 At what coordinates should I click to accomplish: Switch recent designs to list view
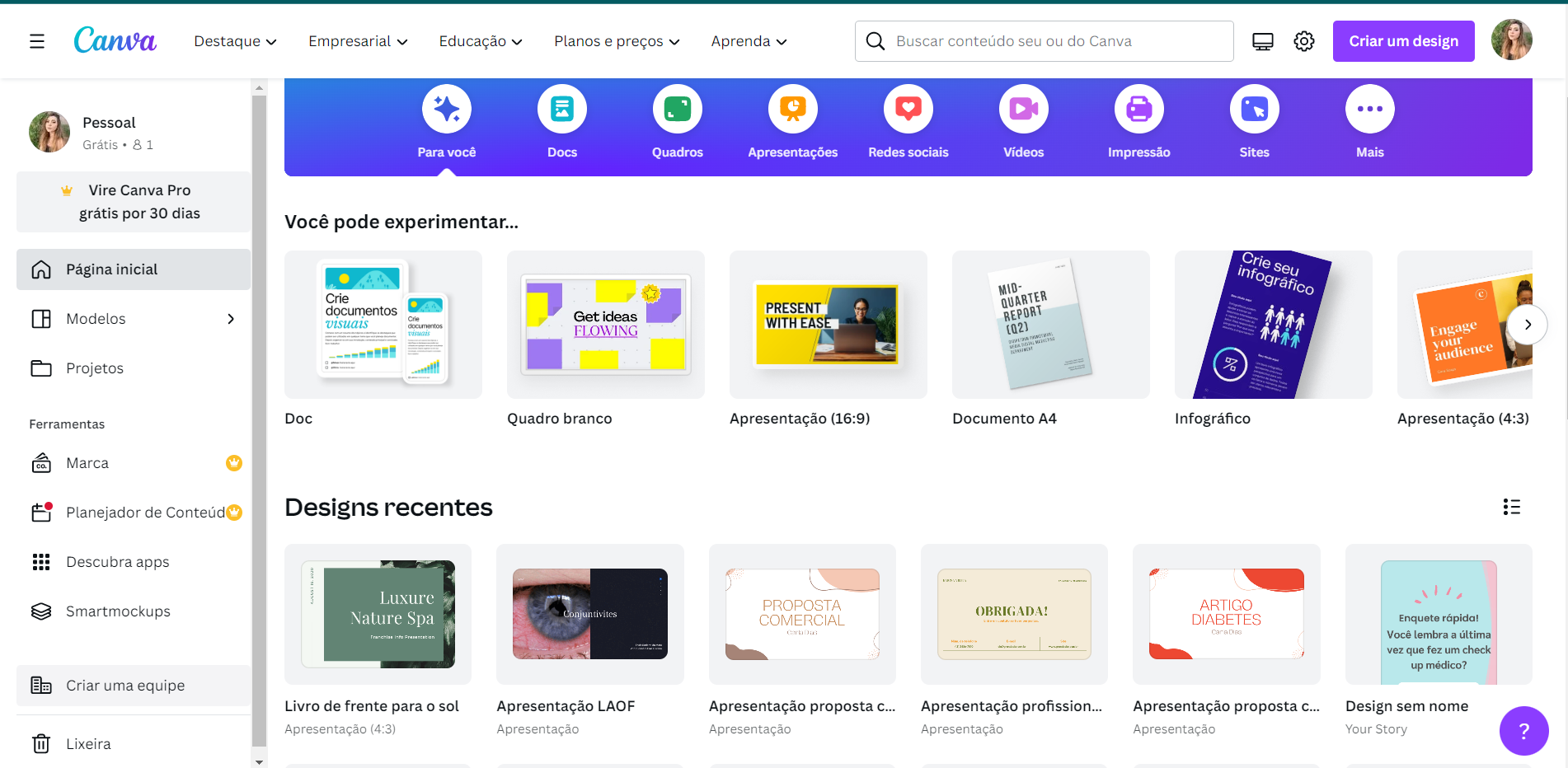tap(1511, 507)
